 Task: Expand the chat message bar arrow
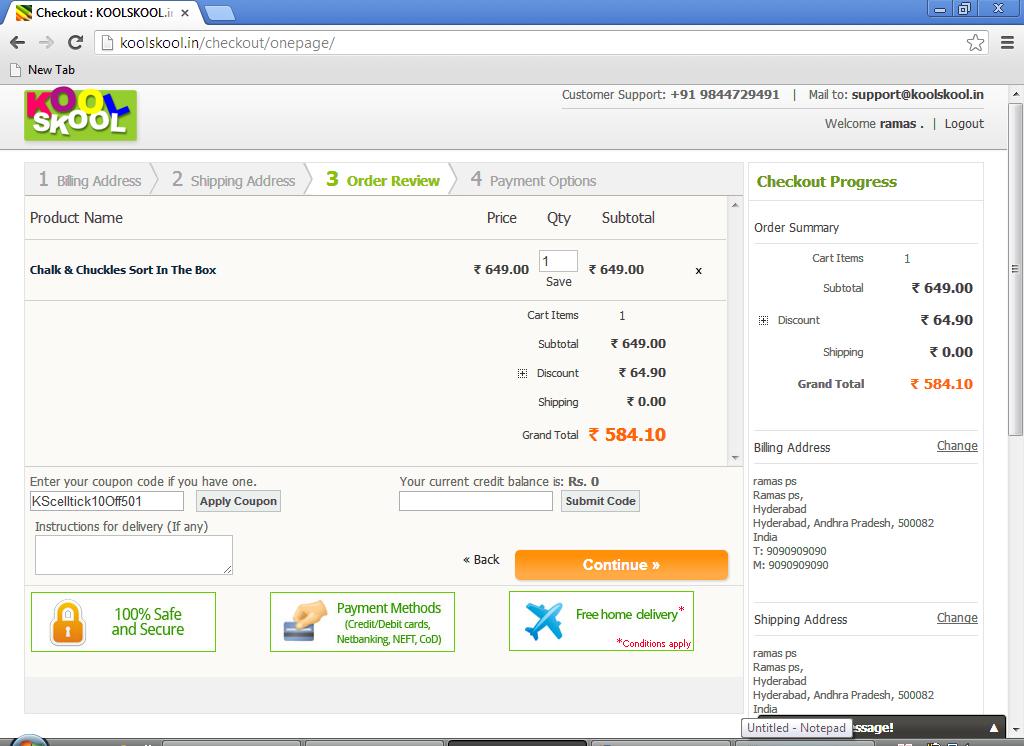click(x=993, y=728)
